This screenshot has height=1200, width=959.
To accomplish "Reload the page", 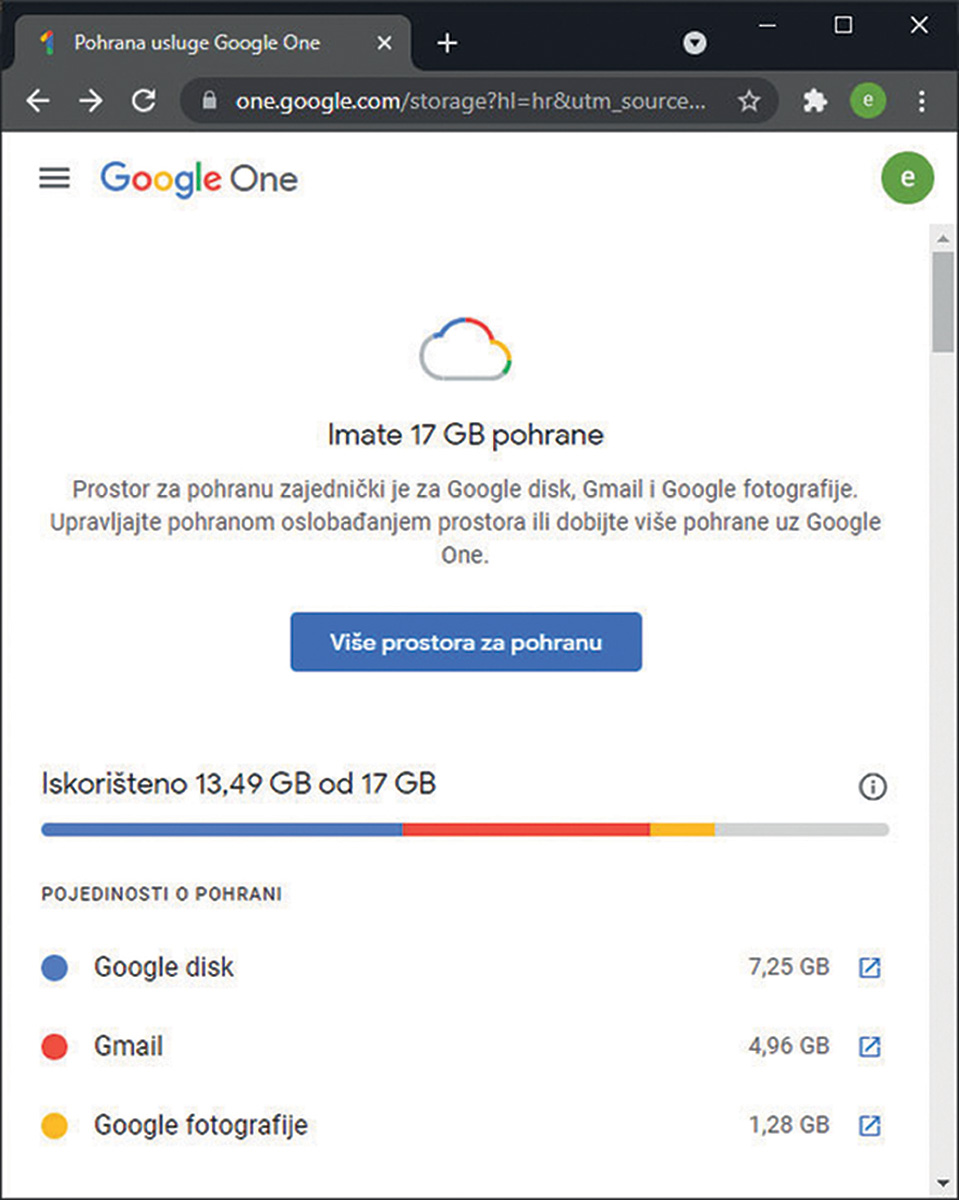I will point(144,101).
